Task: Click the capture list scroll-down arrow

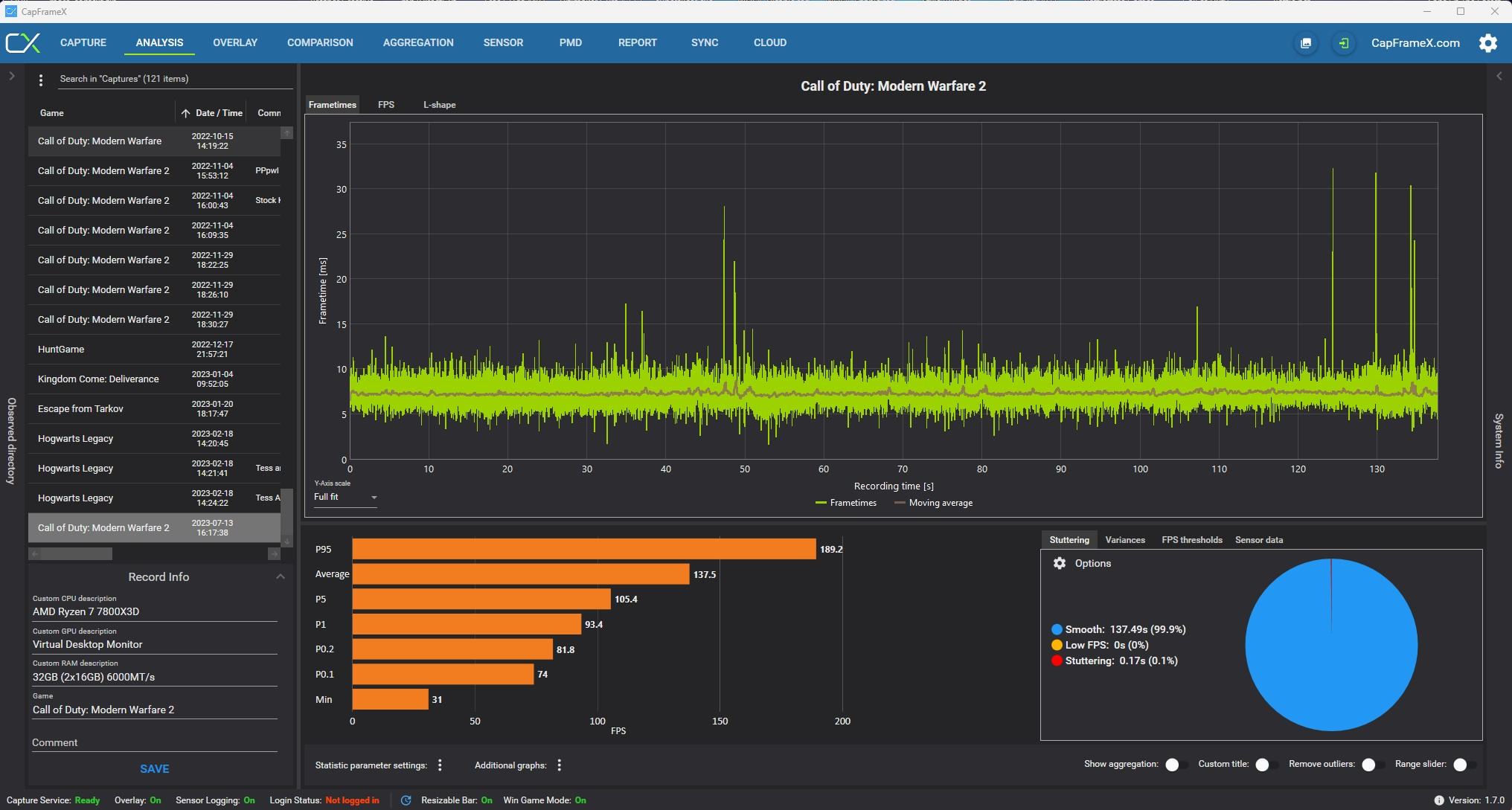Action: tap(286, 541)
